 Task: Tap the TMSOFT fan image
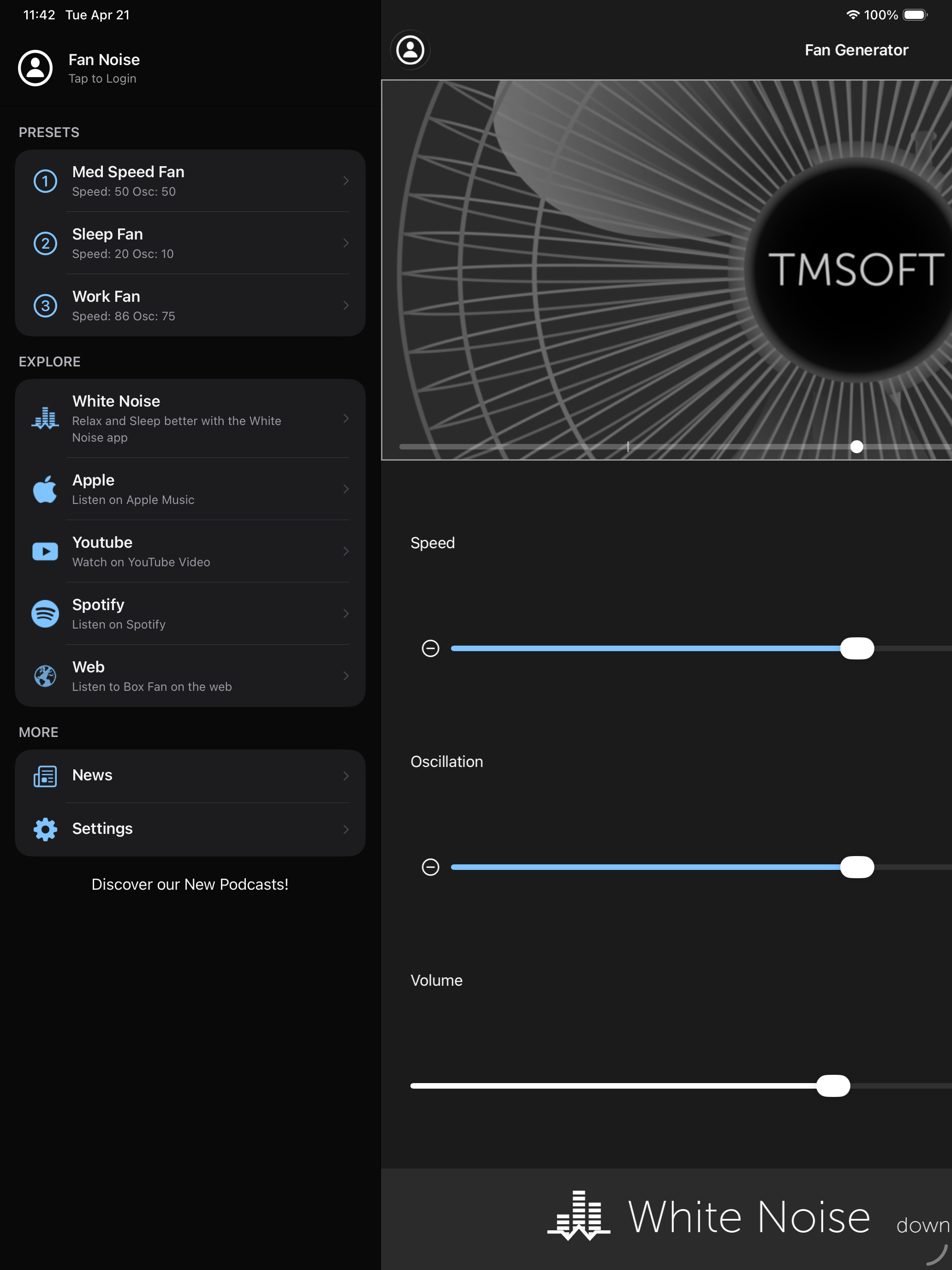coord(666,270)
